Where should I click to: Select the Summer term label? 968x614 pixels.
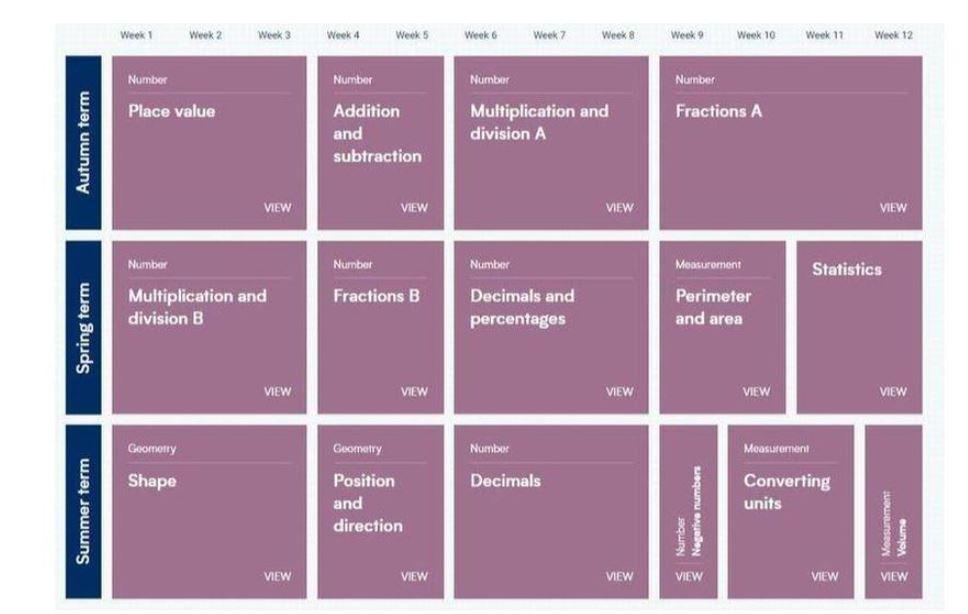[x=83, y=511]
